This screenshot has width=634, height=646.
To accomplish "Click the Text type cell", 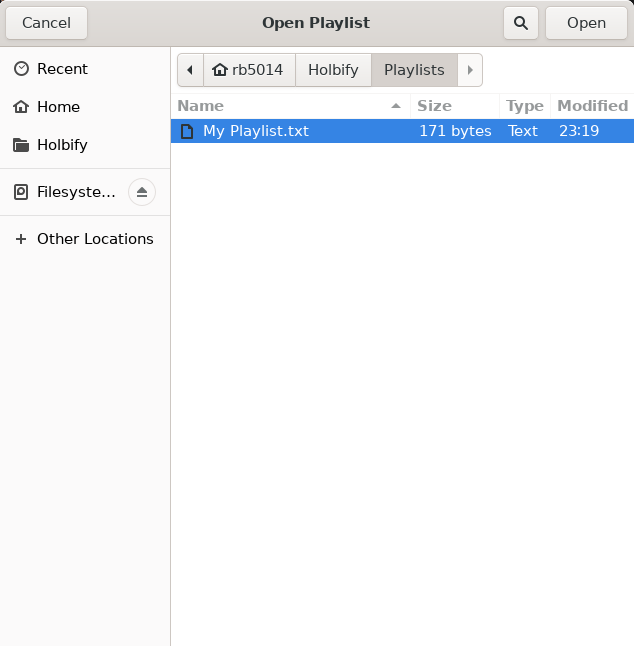I will click(523, 131).
